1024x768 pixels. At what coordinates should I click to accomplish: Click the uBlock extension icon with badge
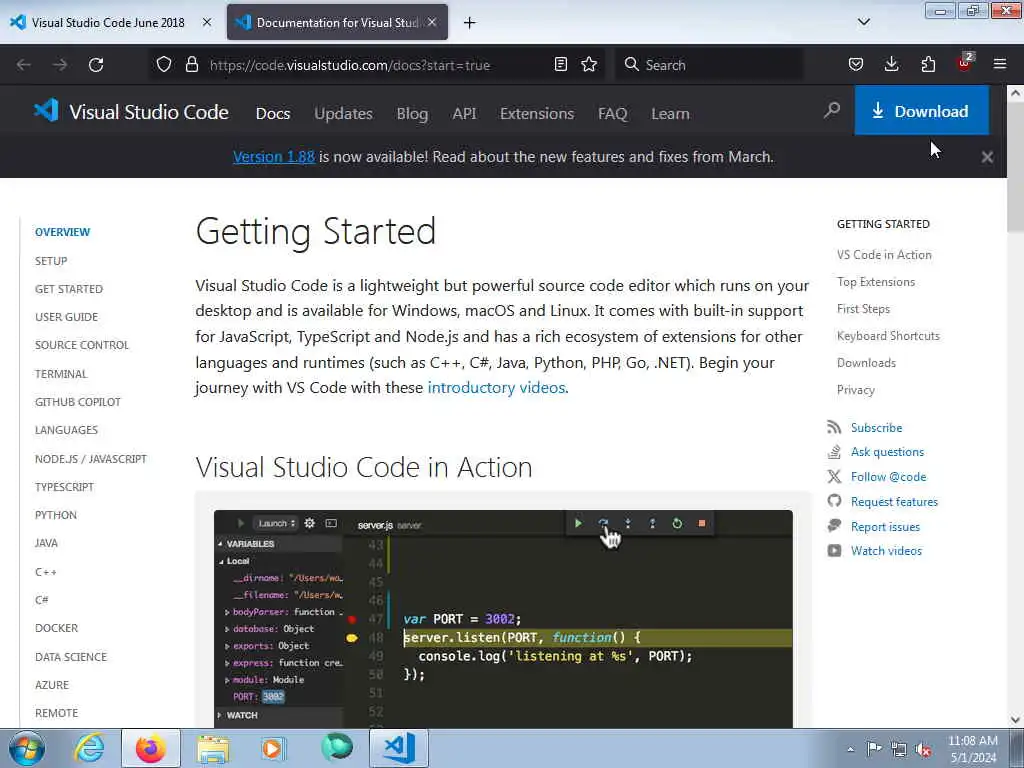965,63
